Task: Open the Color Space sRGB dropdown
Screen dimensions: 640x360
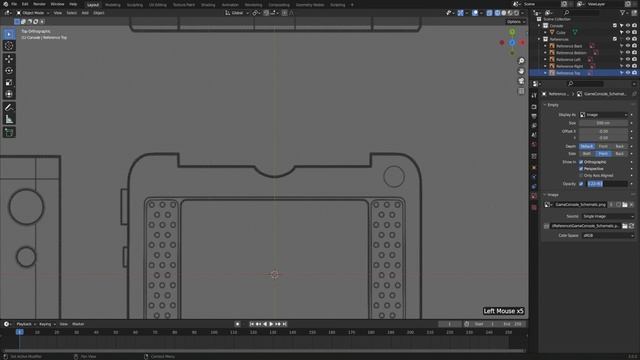Action: 608,236
